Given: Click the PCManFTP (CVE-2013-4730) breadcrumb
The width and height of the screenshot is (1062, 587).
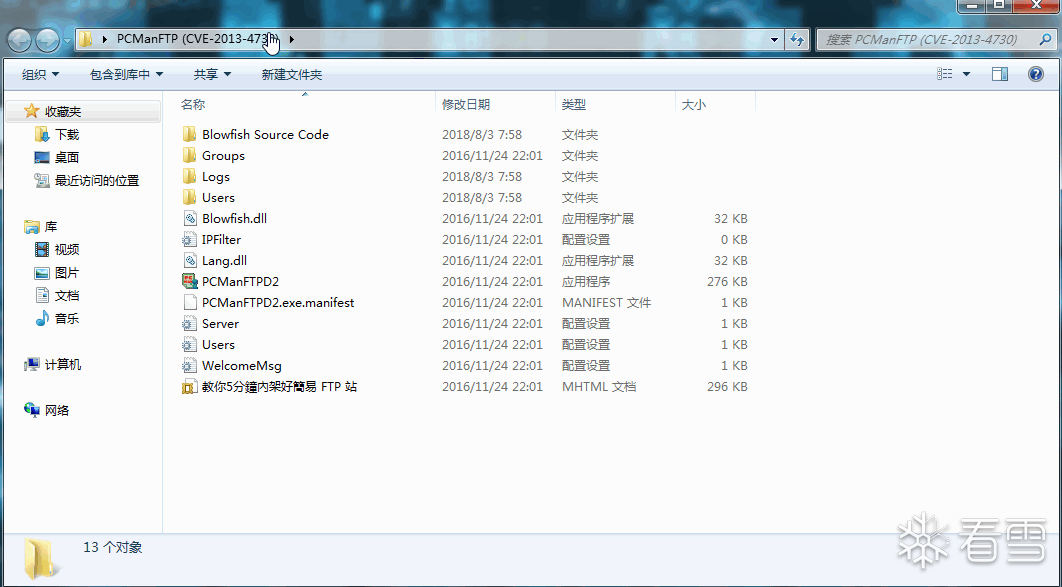Looking at the screenshot, I should click(x=197, y=39).
